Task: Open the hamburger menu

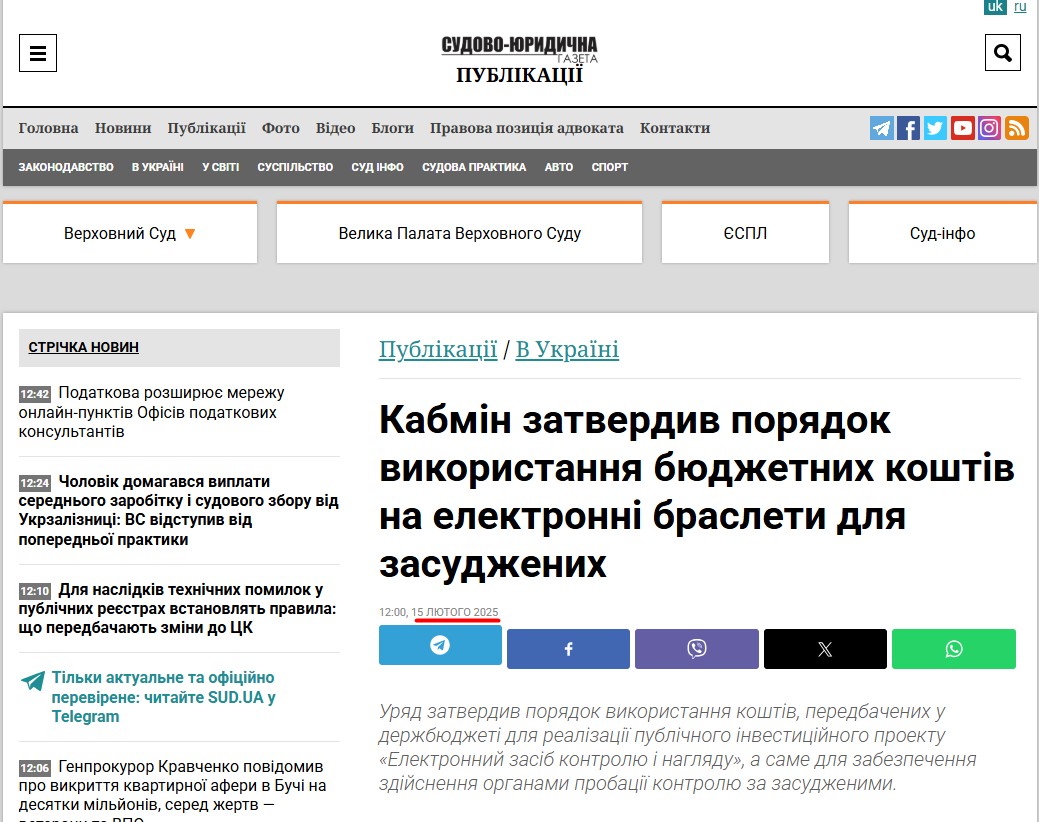Action: (38, 53)
